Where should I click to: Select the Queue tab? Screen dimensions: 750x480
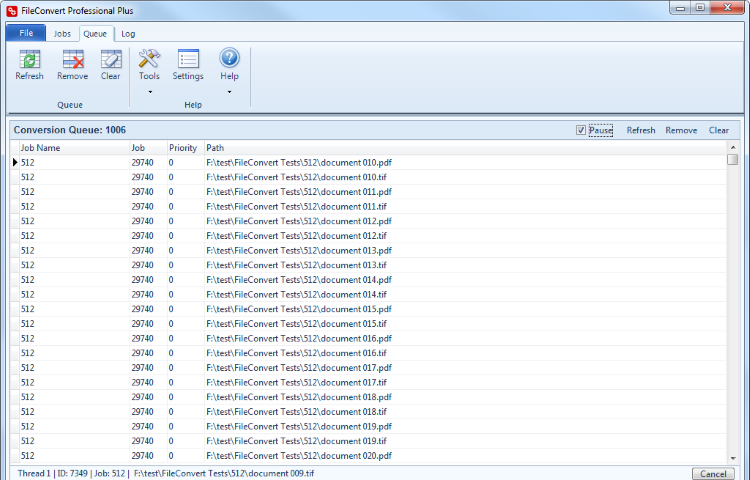point(95,33)
